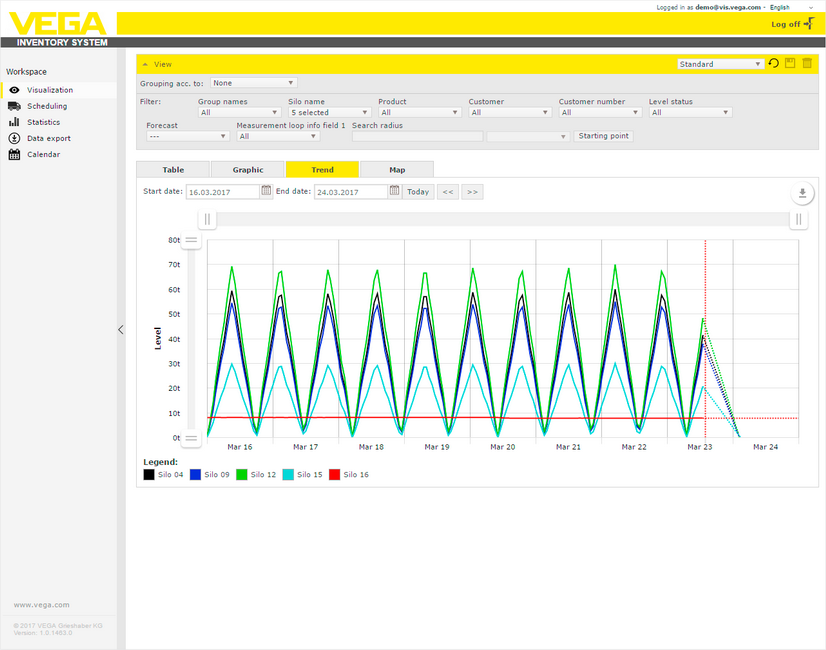Image resolution: width=826 pixels, height=650 pixels.
Task: Open the Silo name dropdown
Action: pyautogui.click(x=330, y=113)
